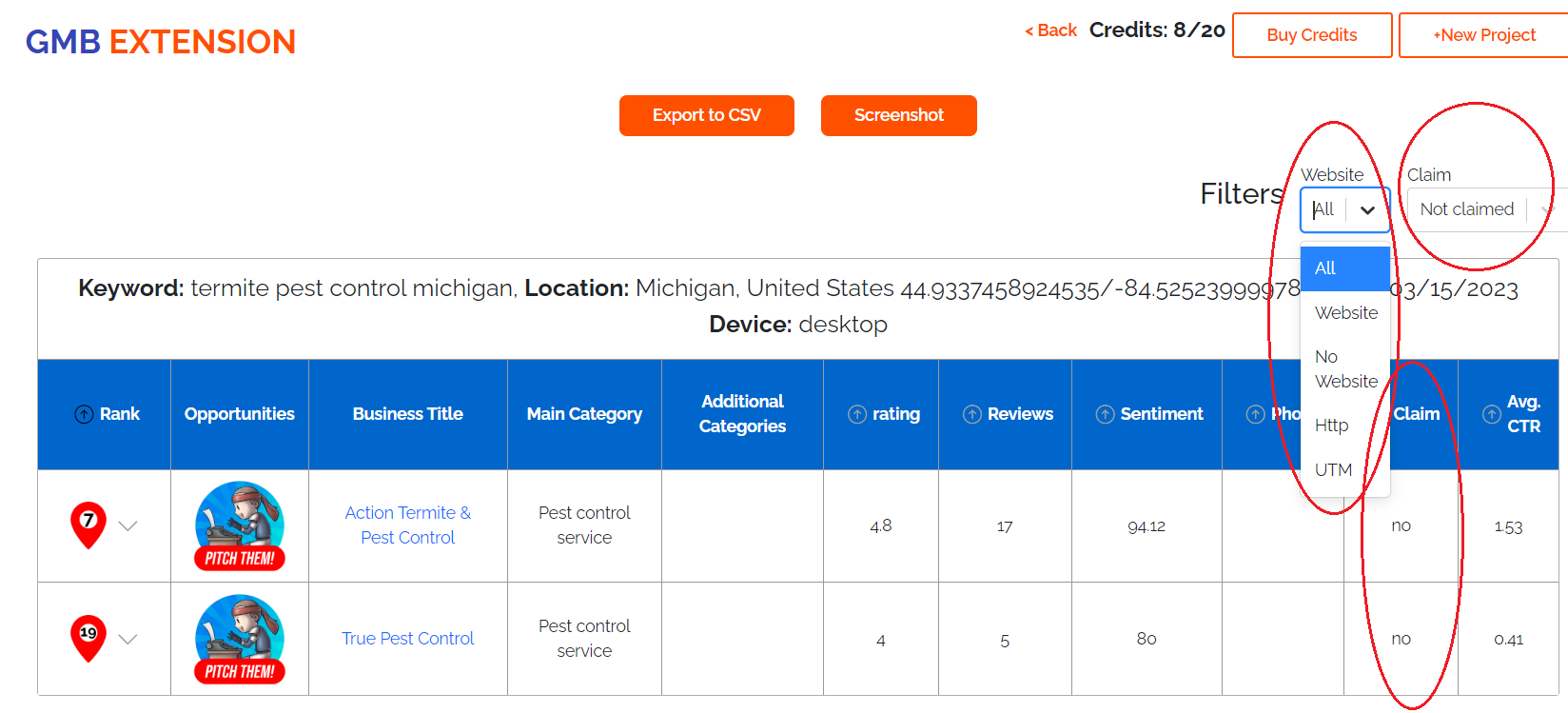Click the 'Device: desktop' text

(x=798, y=325)
